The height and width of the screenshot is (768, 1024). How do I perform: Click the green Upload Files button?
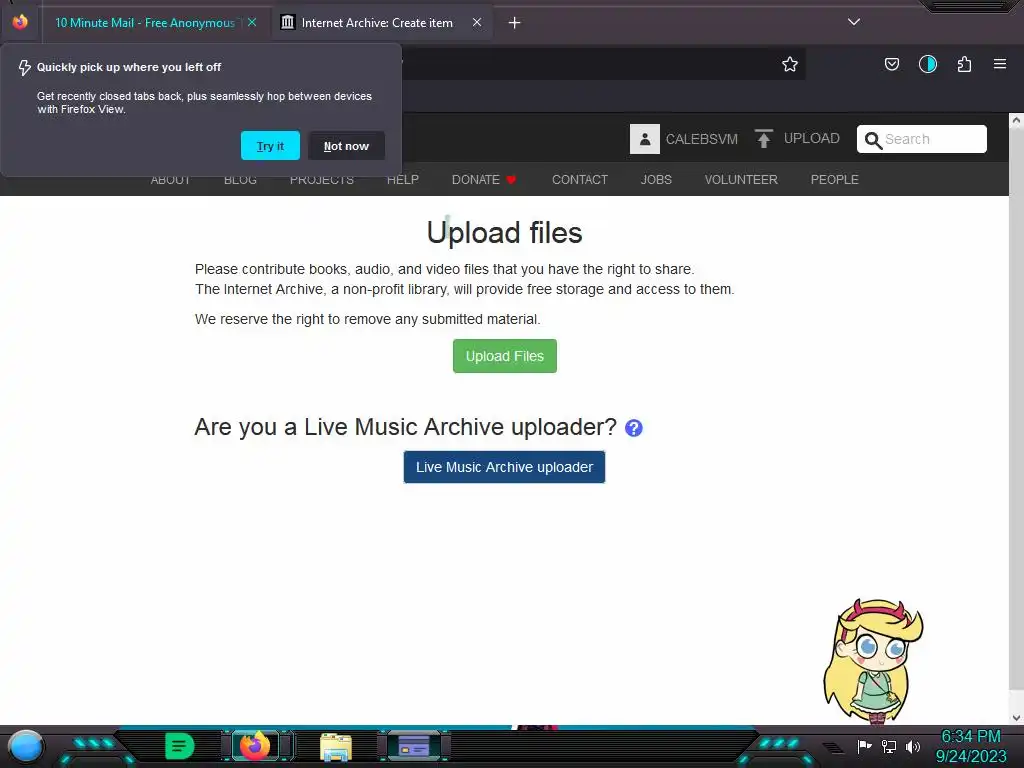pos(505,356)
